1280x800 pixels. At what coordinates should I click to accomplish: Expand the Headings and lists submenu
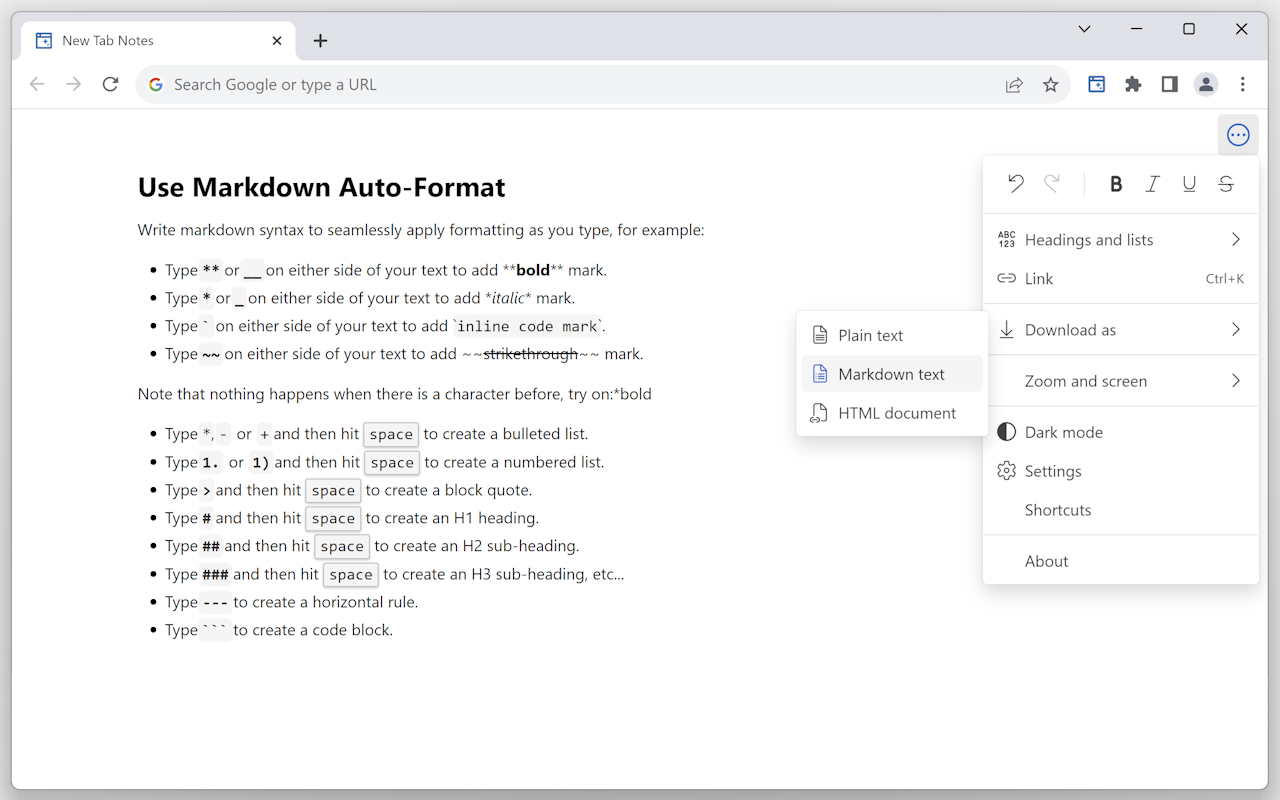pos(1088,239)
